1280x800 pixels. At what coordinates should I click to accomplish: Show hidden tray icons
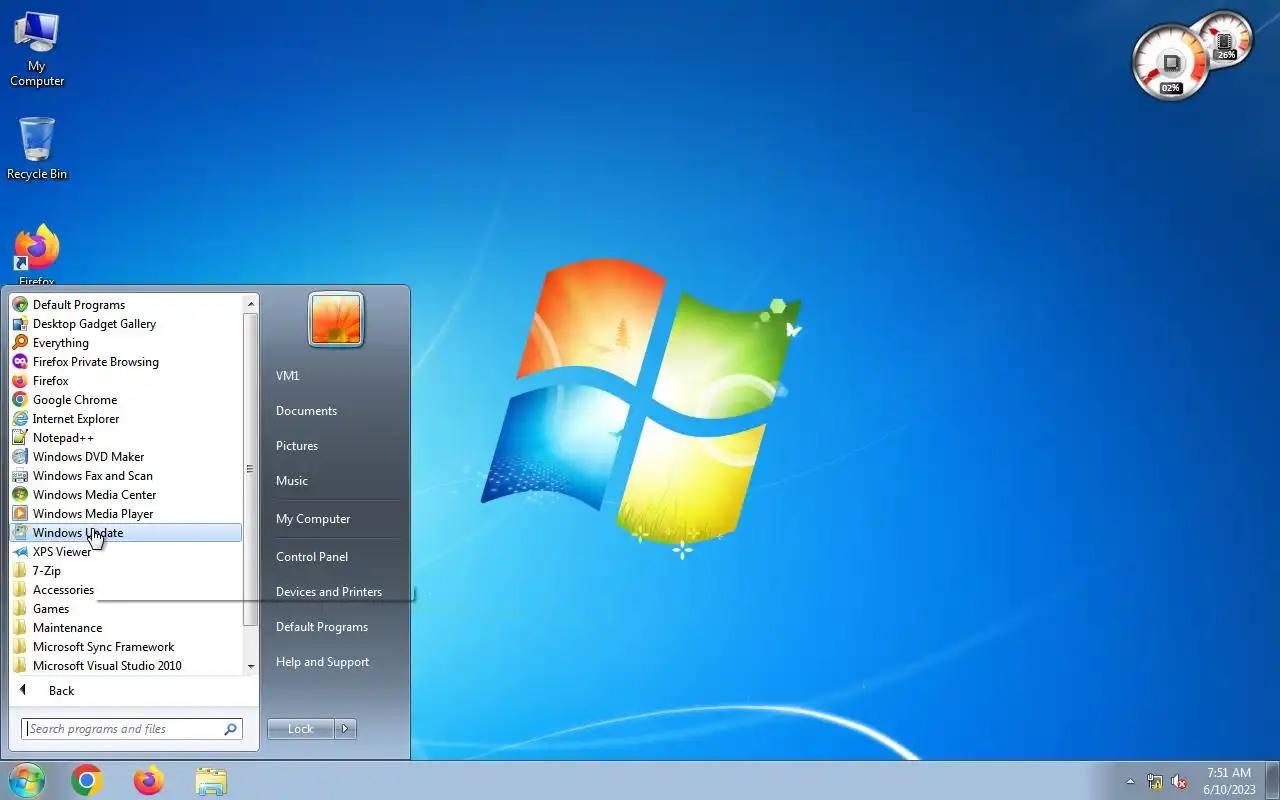(x=1130, y=781)
